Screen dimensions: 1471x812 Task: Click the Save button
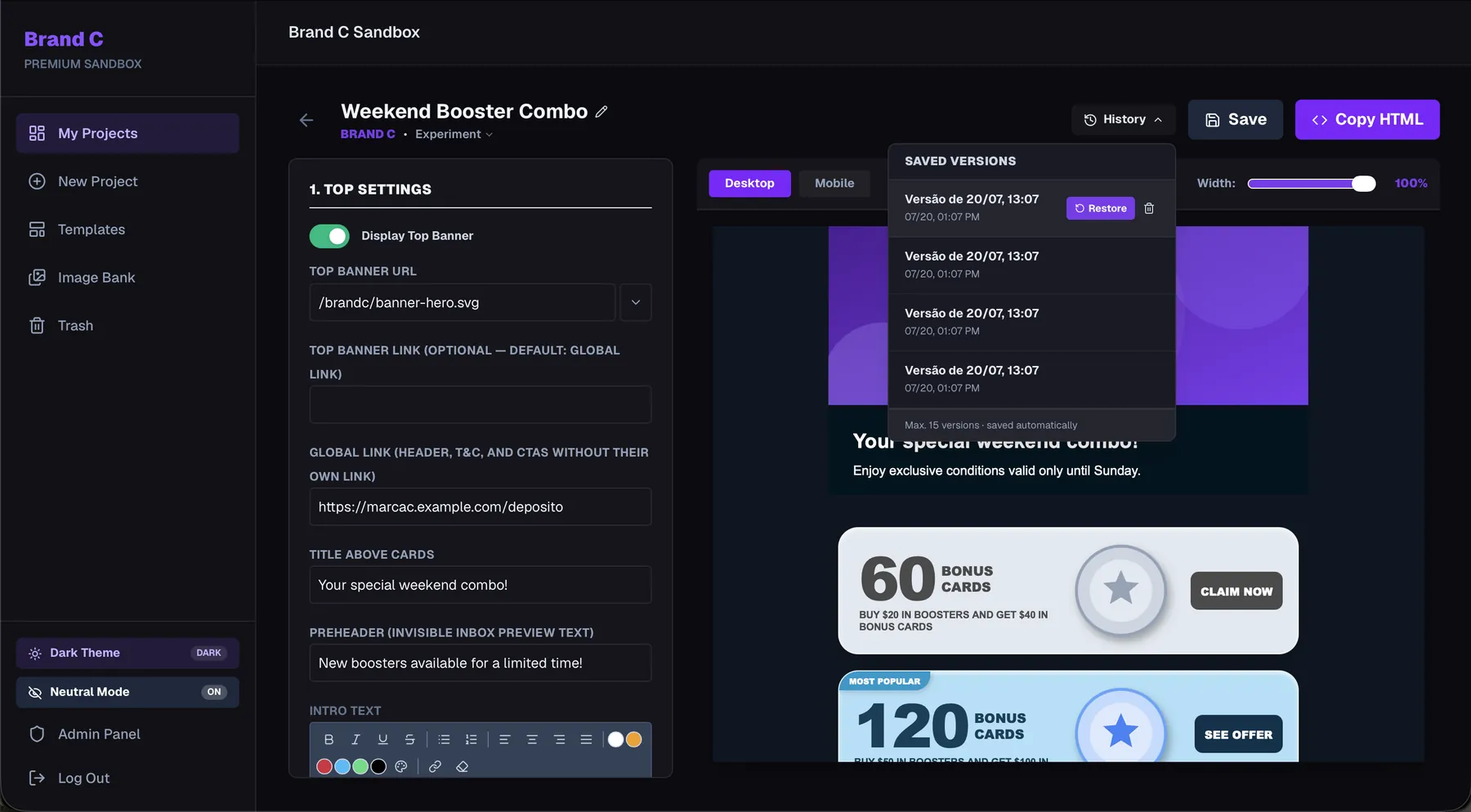pos(1236,120)
